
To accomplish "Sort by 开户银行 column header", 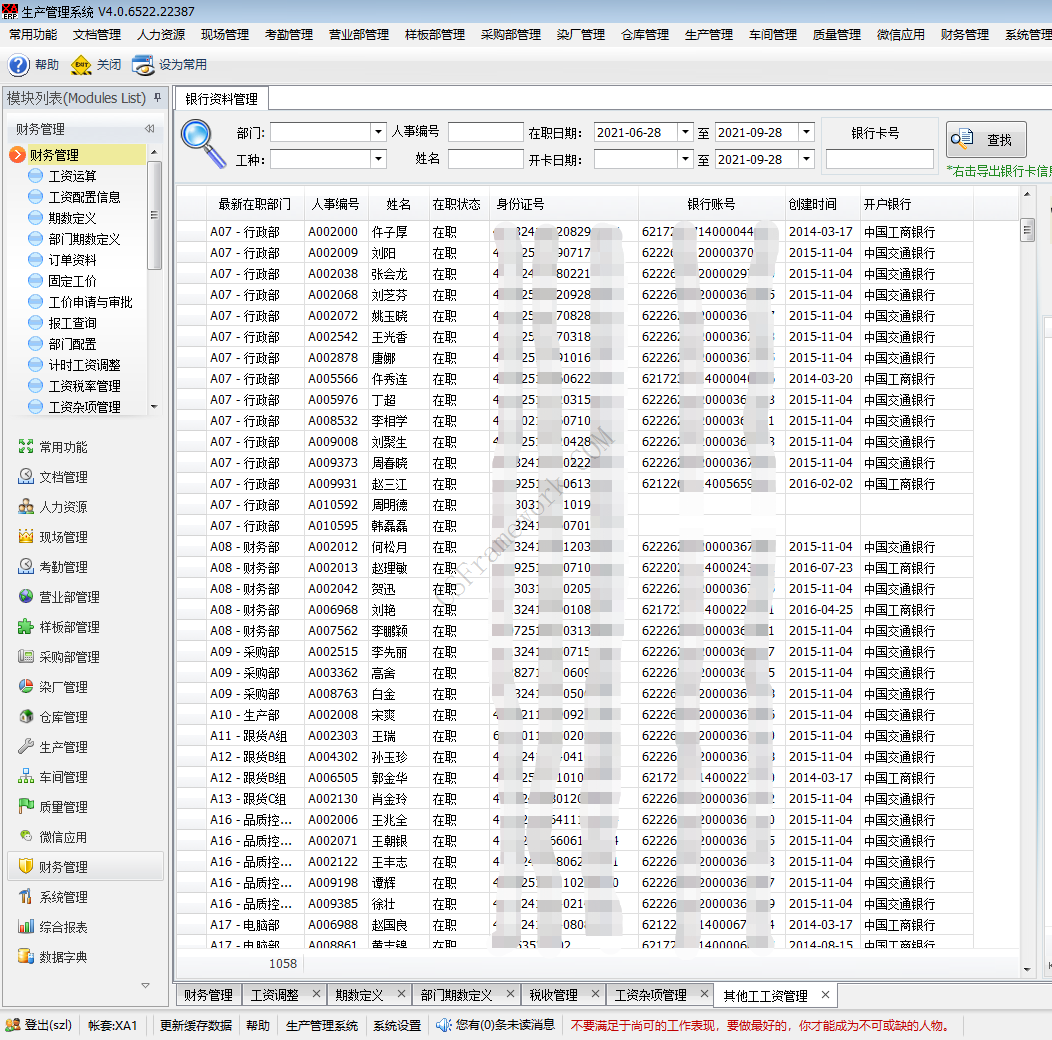I will 915,204.
